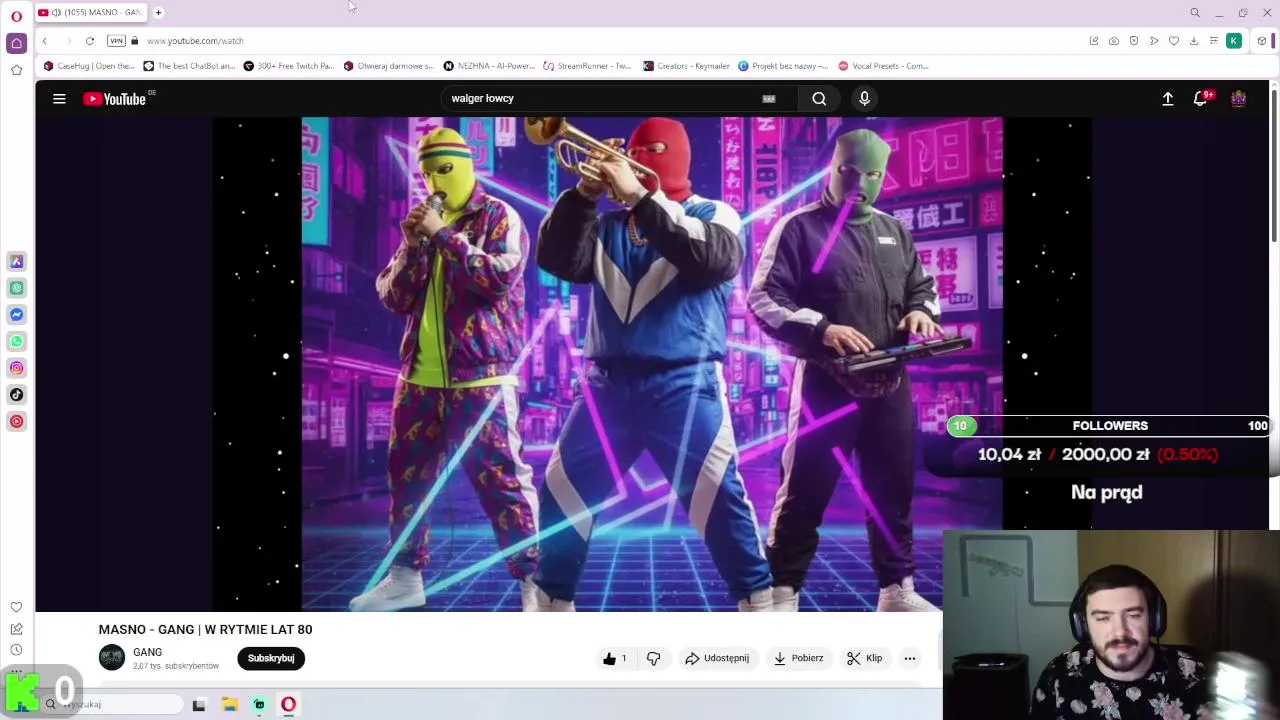Viewport: 1280px width, 720px height.
Task: Open File Explorer from taskbar
Action: [x=229, y=705]
